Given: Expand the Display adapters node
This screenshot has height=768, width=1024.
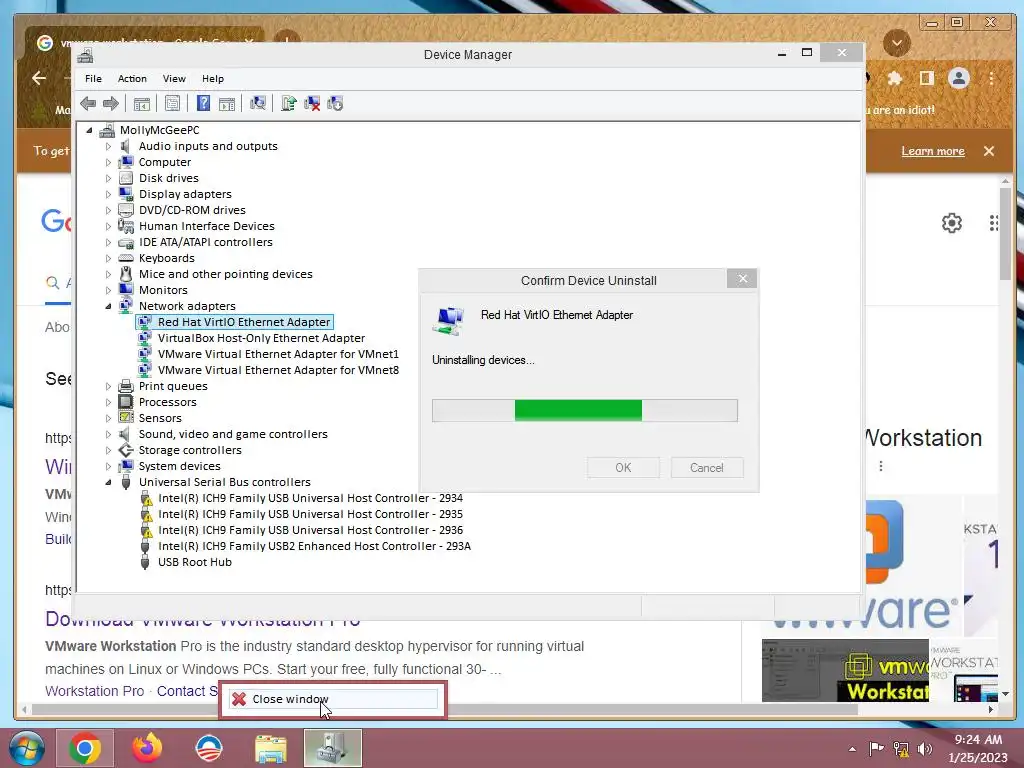Looking at the screenshot, I should (108, 194).
